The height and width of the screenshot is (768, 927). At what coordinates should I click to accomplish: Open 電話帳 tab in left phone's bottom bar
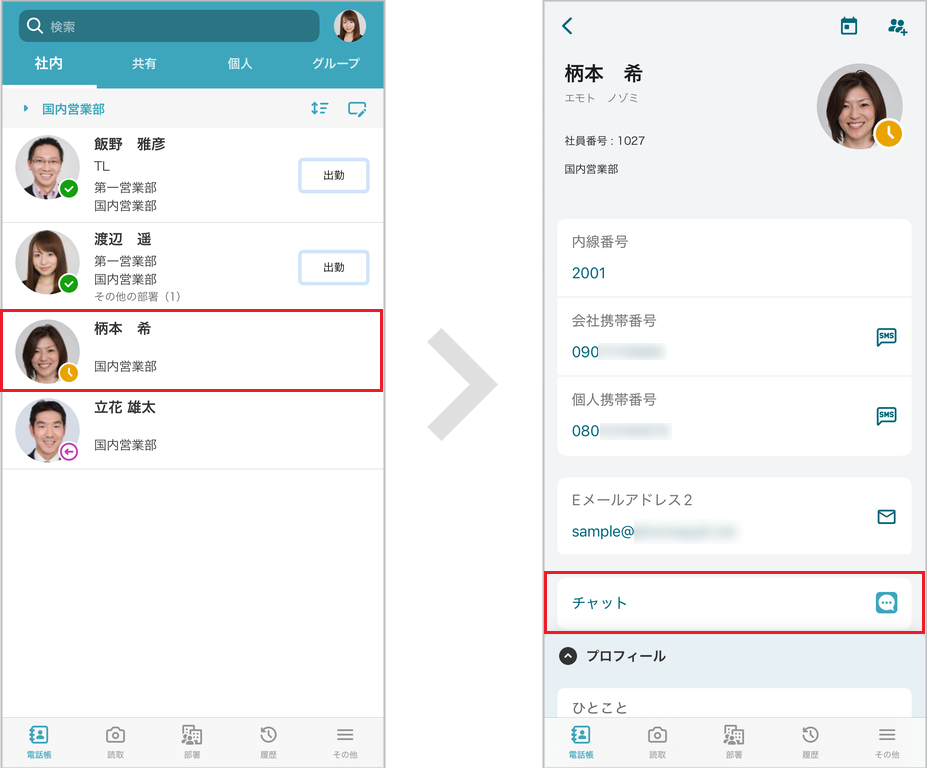point(39,743)
